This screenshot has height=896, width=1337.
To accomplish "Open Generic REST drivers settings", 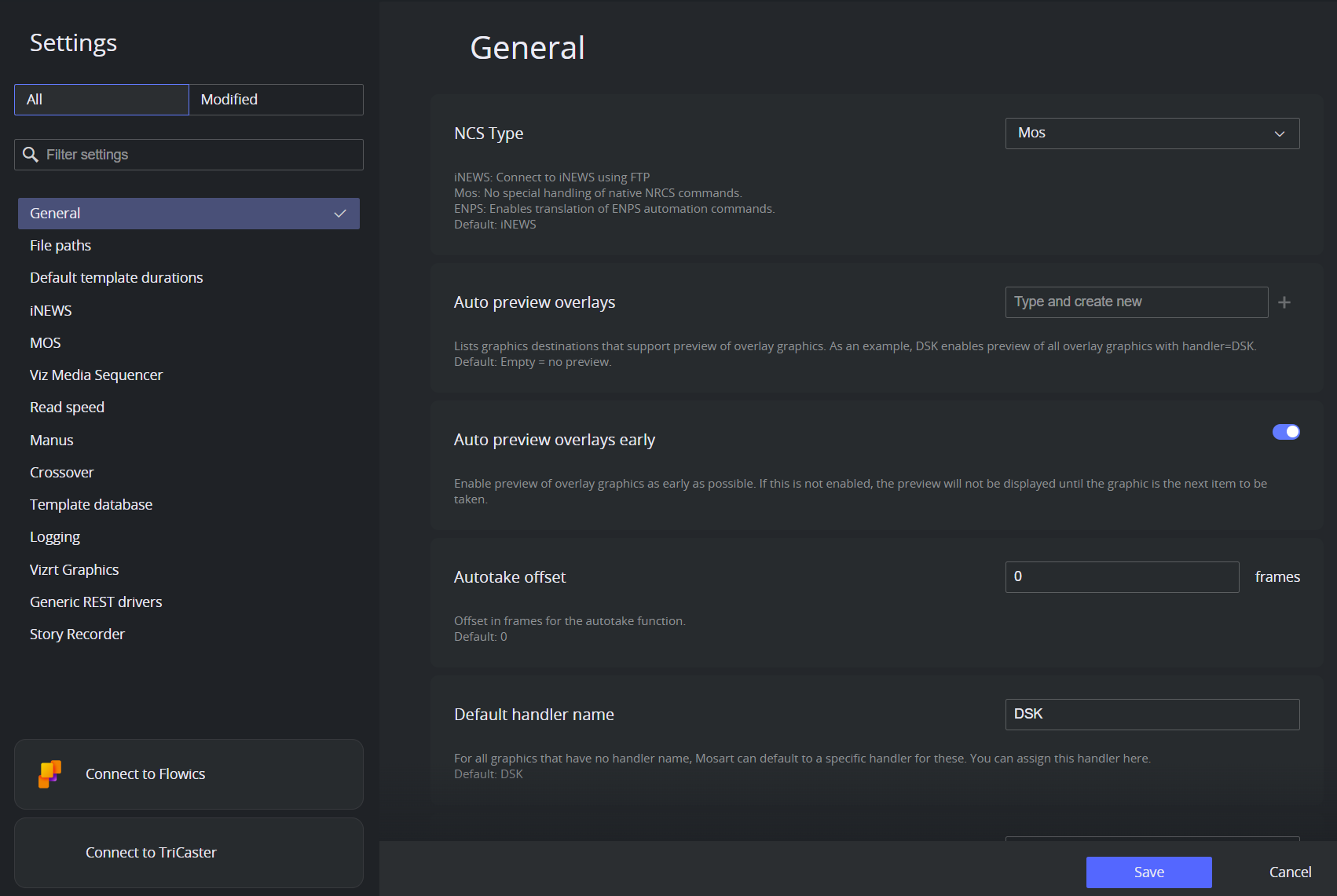I will (96, 602).
